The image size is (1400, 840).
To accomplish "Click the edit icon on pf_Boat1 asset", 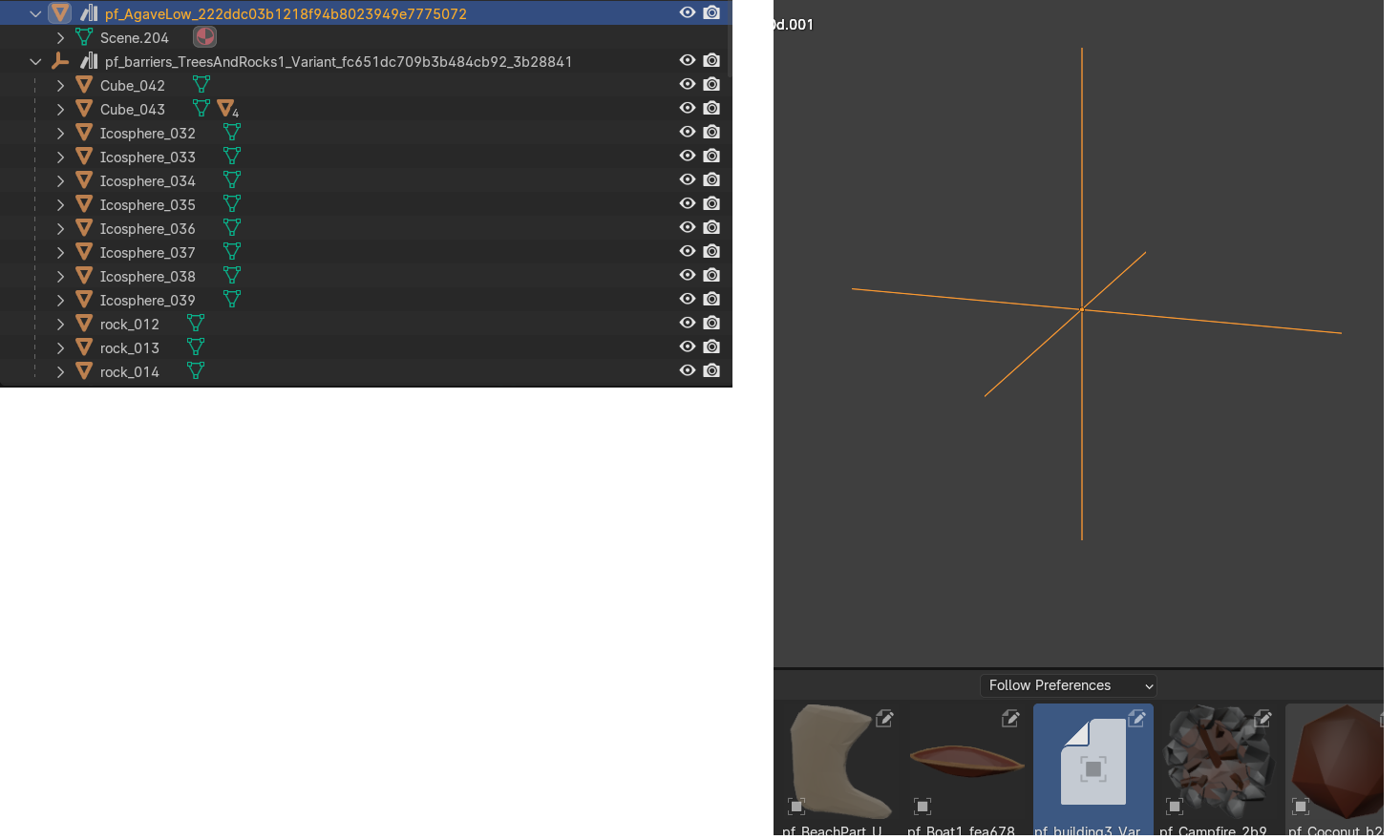I will (x=1010, y=719).
